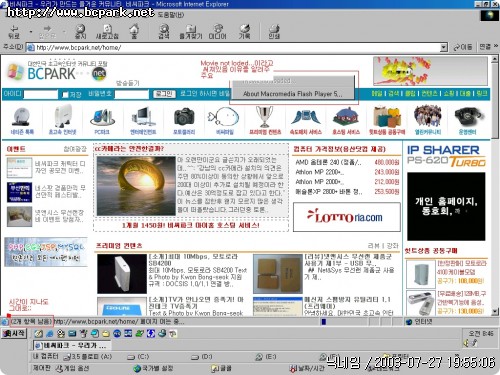Viewport: 500px width, 375px height.
Task: Toggle the 저장 save-ID checkbox
Action: tap(65, 95)
